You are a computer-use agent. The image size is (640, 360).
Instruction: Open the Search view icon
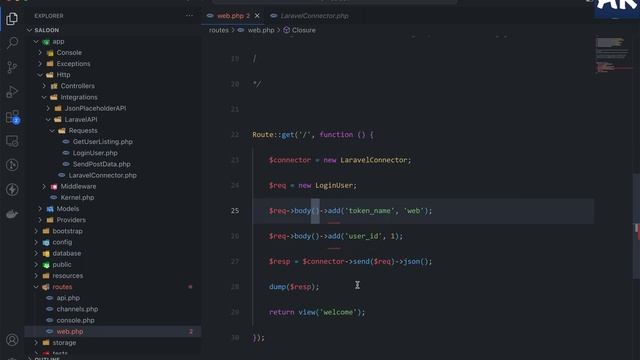coord(12,42)
